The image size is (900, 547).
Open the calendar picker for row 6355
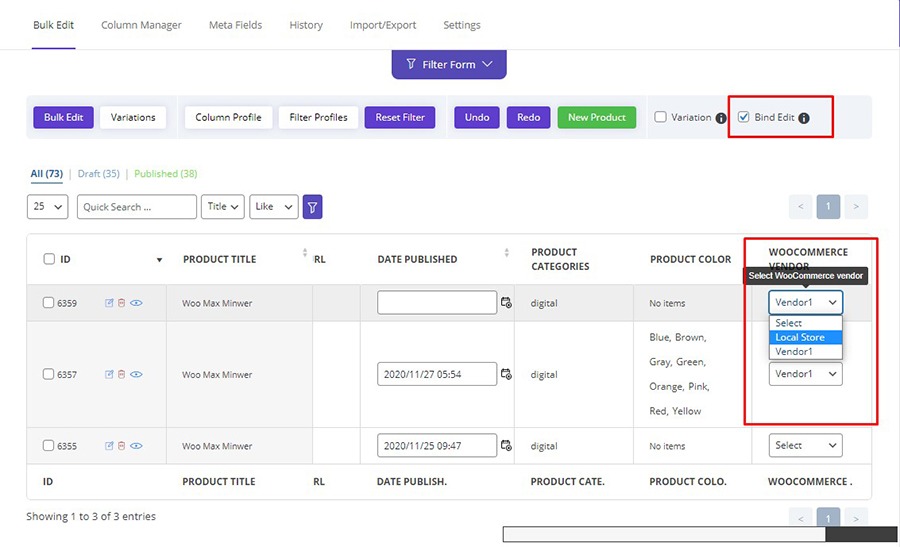pyautogui.click(x=506, y=445)
